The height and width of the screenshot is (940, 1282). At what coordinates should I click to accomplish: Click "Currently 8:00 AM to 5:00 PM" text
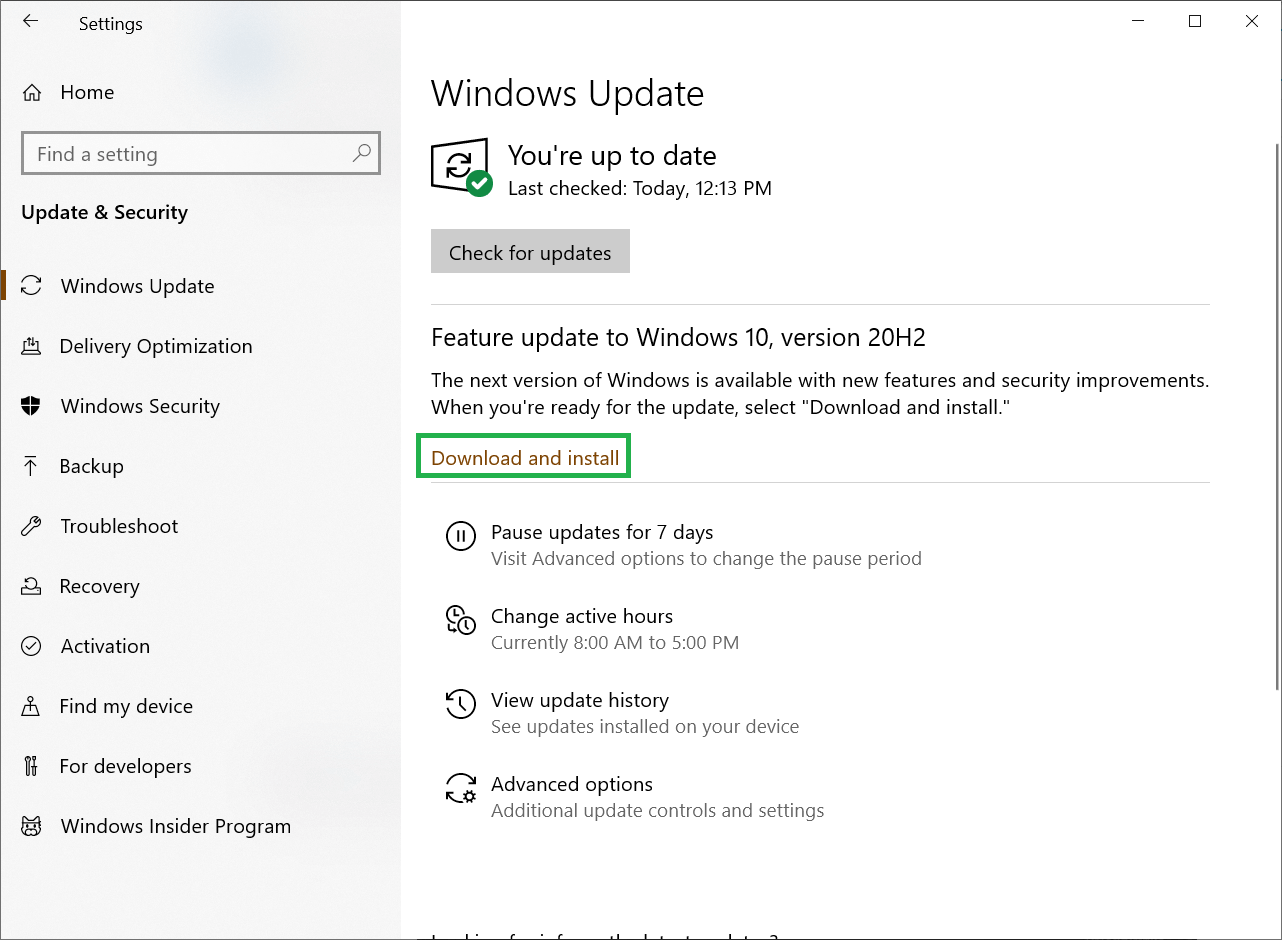click(x=615, y=642)
